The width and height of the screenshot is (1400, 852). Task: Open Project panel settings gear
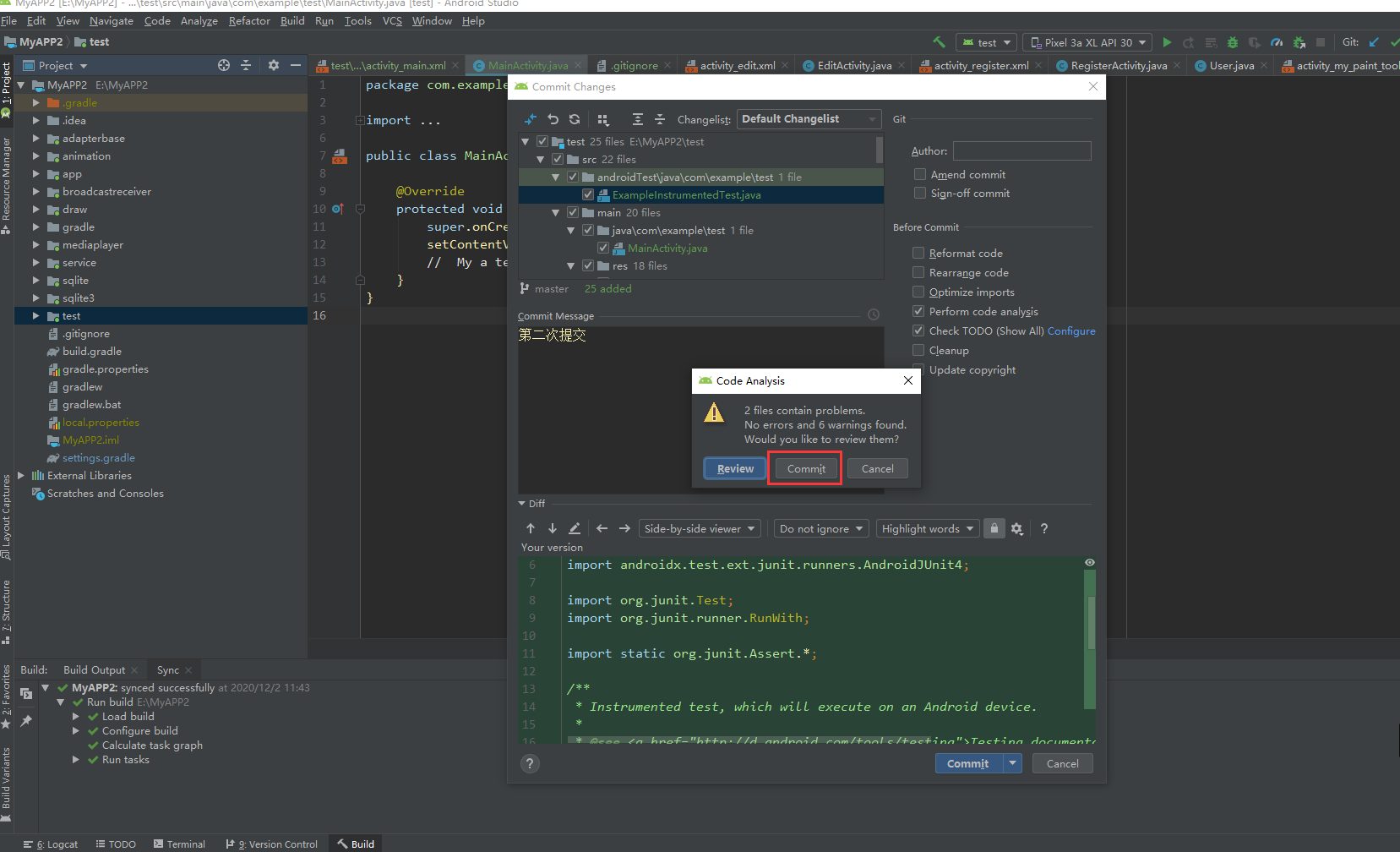274,65
